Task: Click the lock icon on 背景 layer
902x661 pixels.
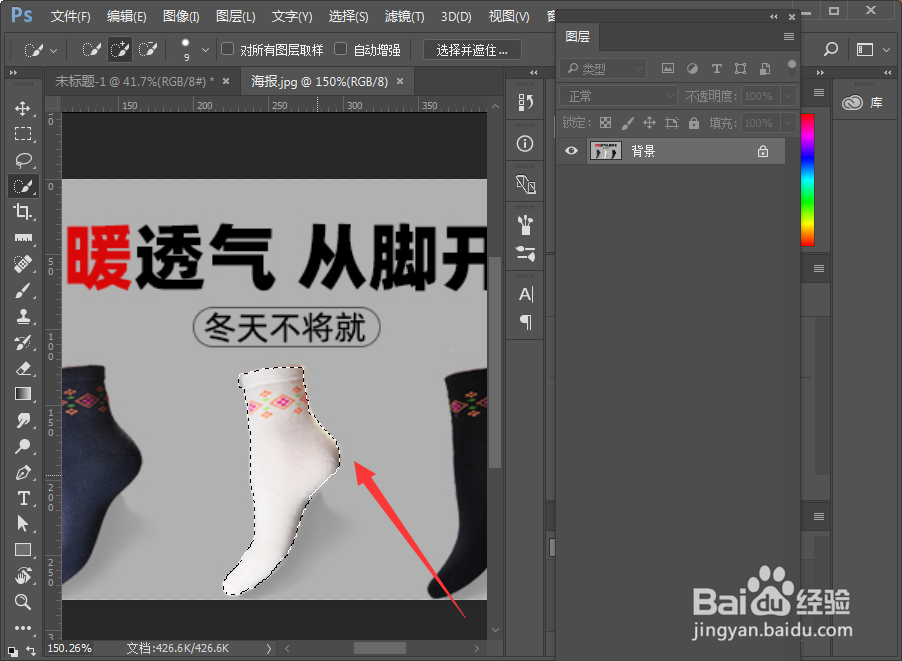Action: pos(762,150)
